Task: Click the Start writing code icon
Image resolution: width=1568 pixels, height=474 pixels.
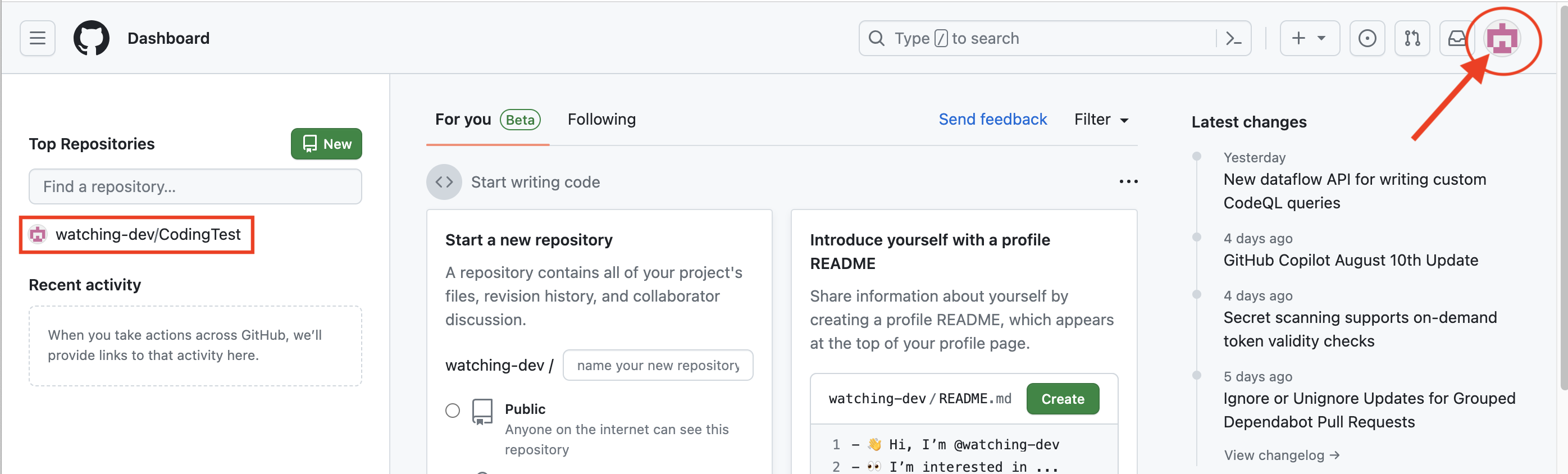Action: click(444, 182)
